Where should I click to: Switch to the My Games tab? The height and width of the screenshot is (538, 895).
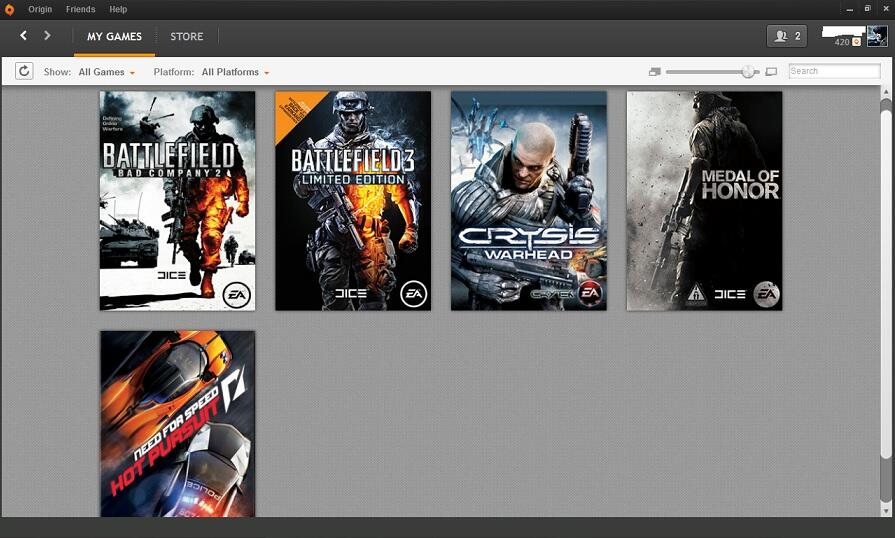[x=114, y=37]
